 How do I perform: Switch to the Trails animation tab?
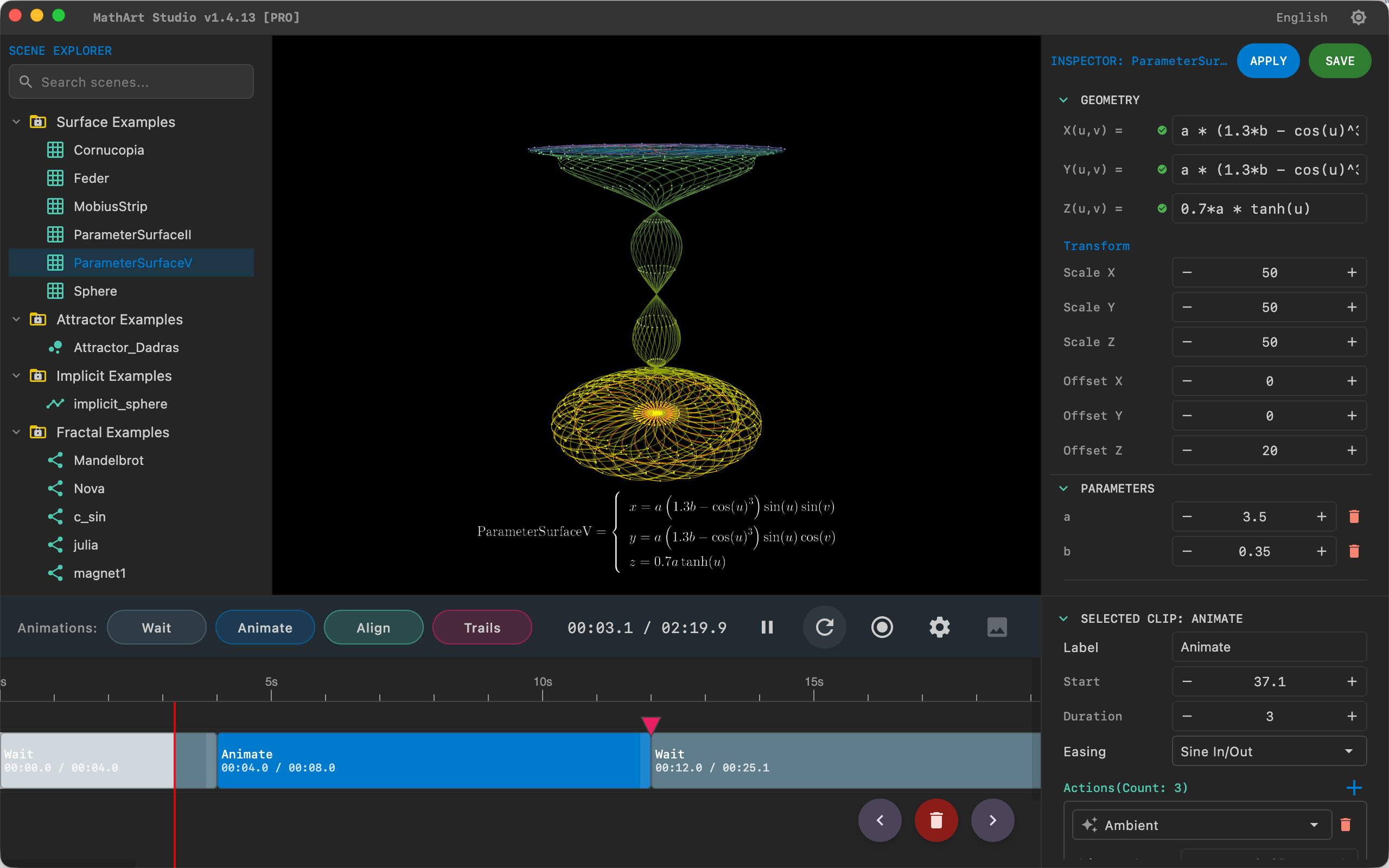(x=482, y=627)
